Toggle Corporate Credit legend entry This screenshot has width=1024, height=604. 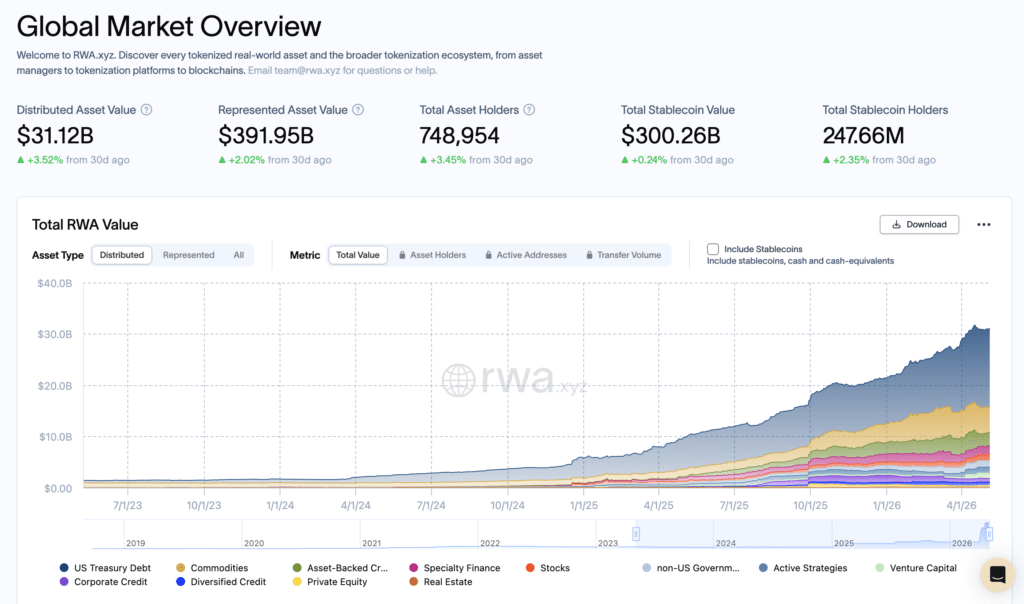pyautogui.click(x=103, y=582)
